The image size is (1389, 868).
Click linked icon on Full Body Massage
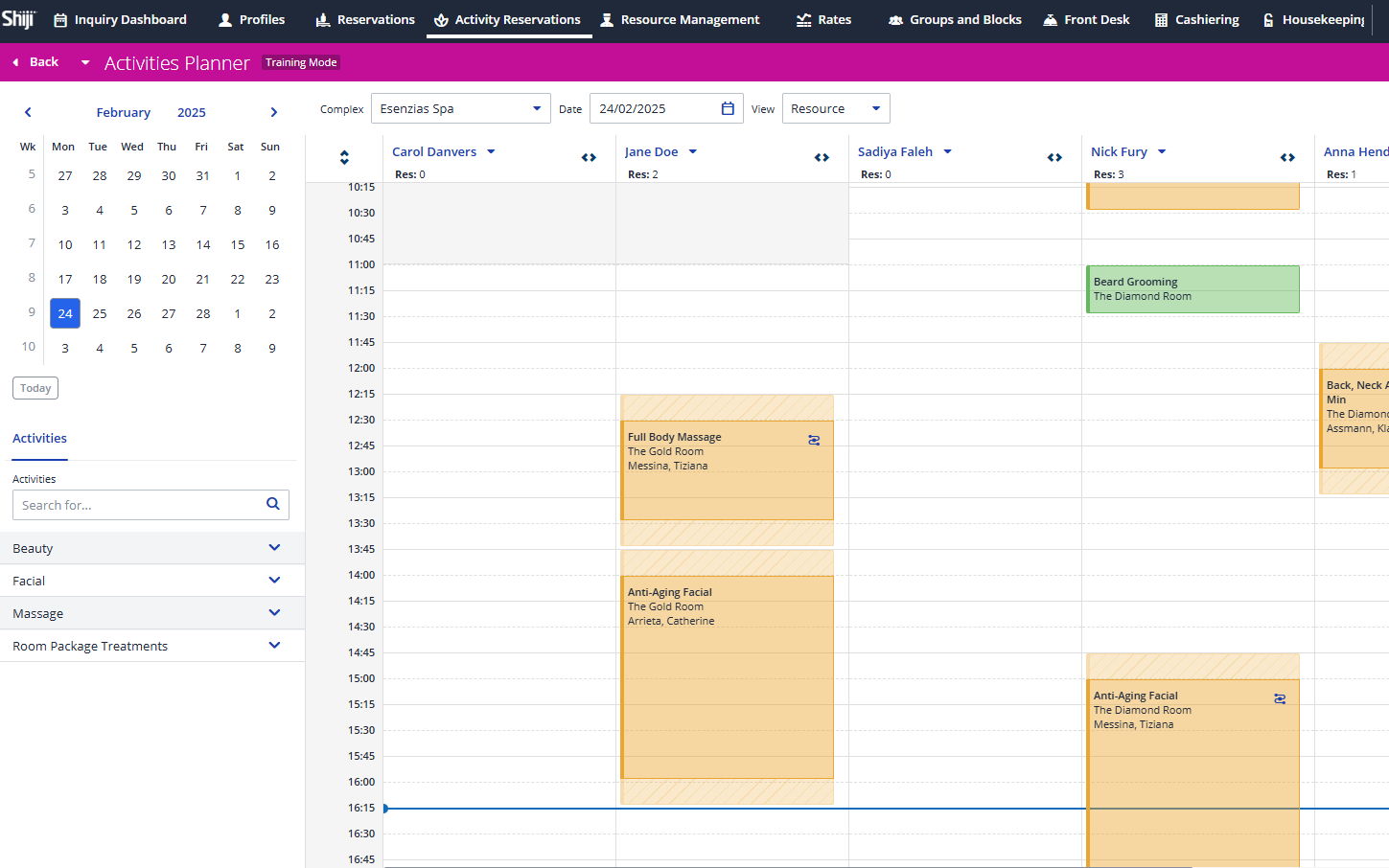point(814,441)
